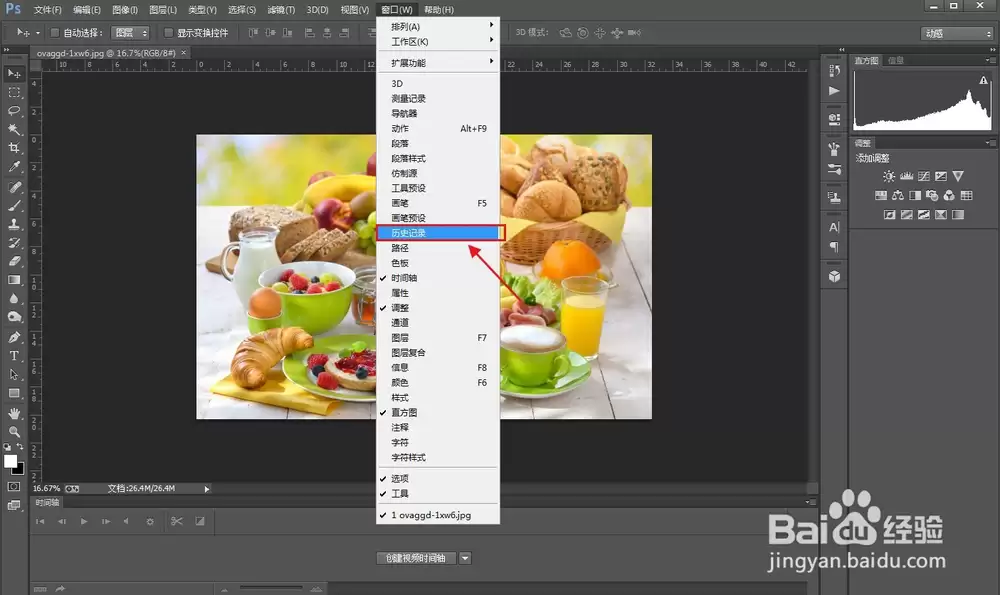Select the Magic Wand tool
The width and height of the screenshot is (1000, 595).
click(x=14, y=129)
